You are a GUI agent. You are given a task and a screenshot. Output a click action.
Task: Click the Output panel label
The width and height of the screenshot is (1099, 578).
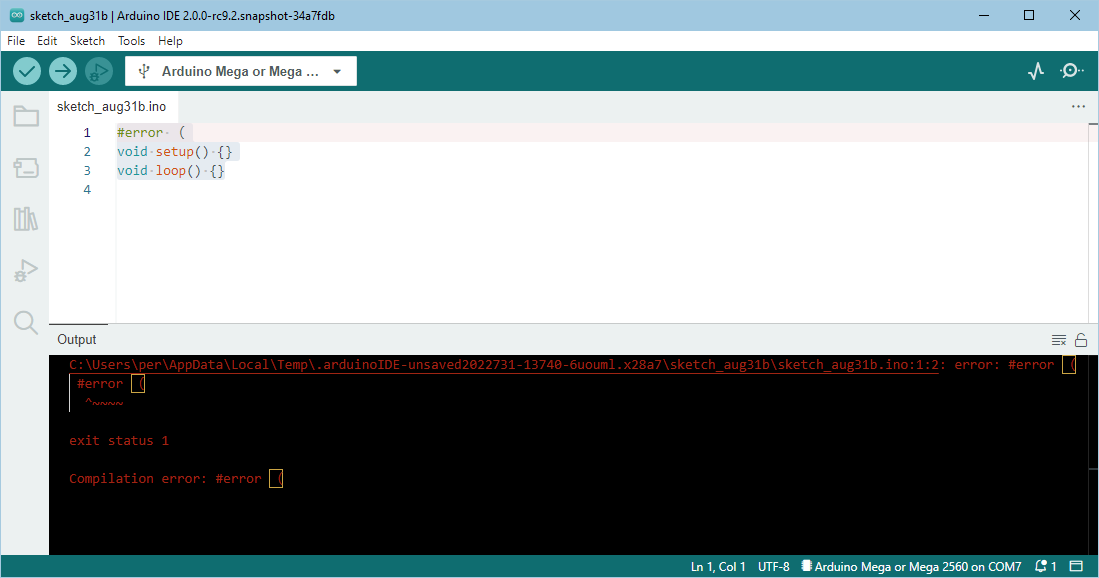(x=76, y=339)
